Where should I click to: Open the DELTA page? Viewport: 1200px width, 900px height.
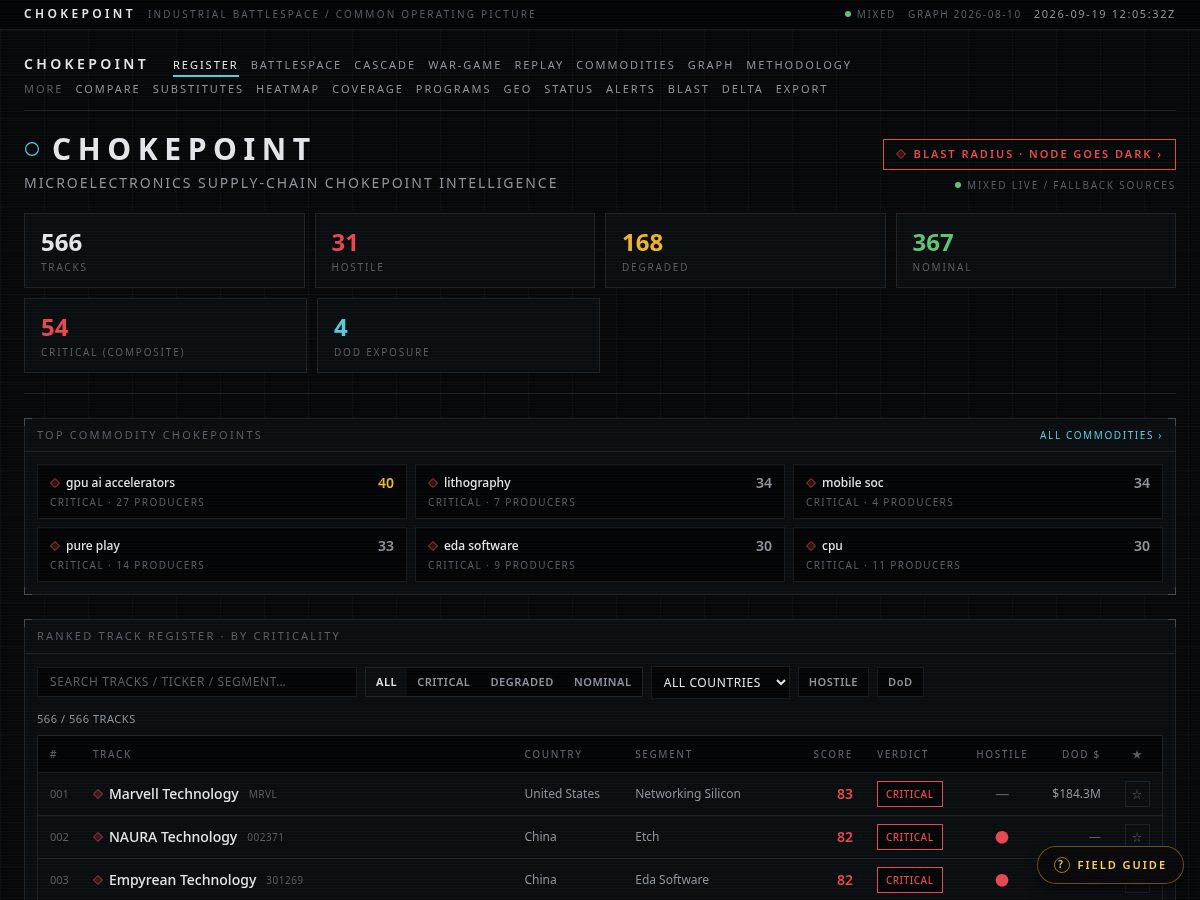[742, 89]
